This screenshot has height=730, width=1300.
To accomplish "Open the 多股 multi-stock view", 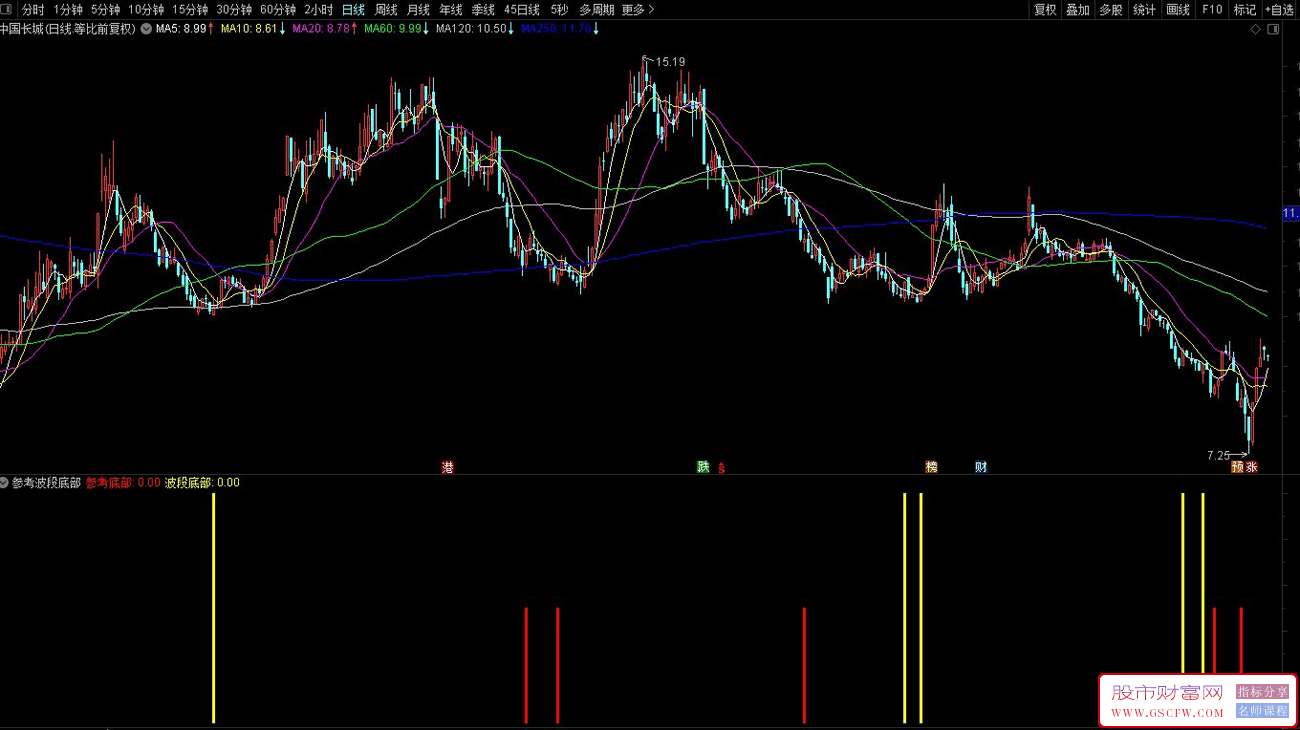I will pos(1111,10).
